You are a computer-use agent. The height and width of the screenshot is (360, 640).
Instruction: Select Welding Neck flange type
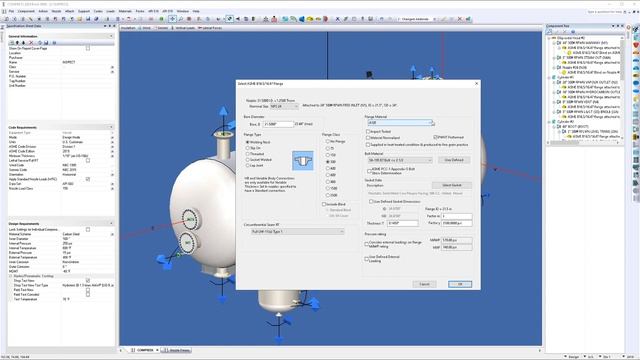tap(247, 142)
